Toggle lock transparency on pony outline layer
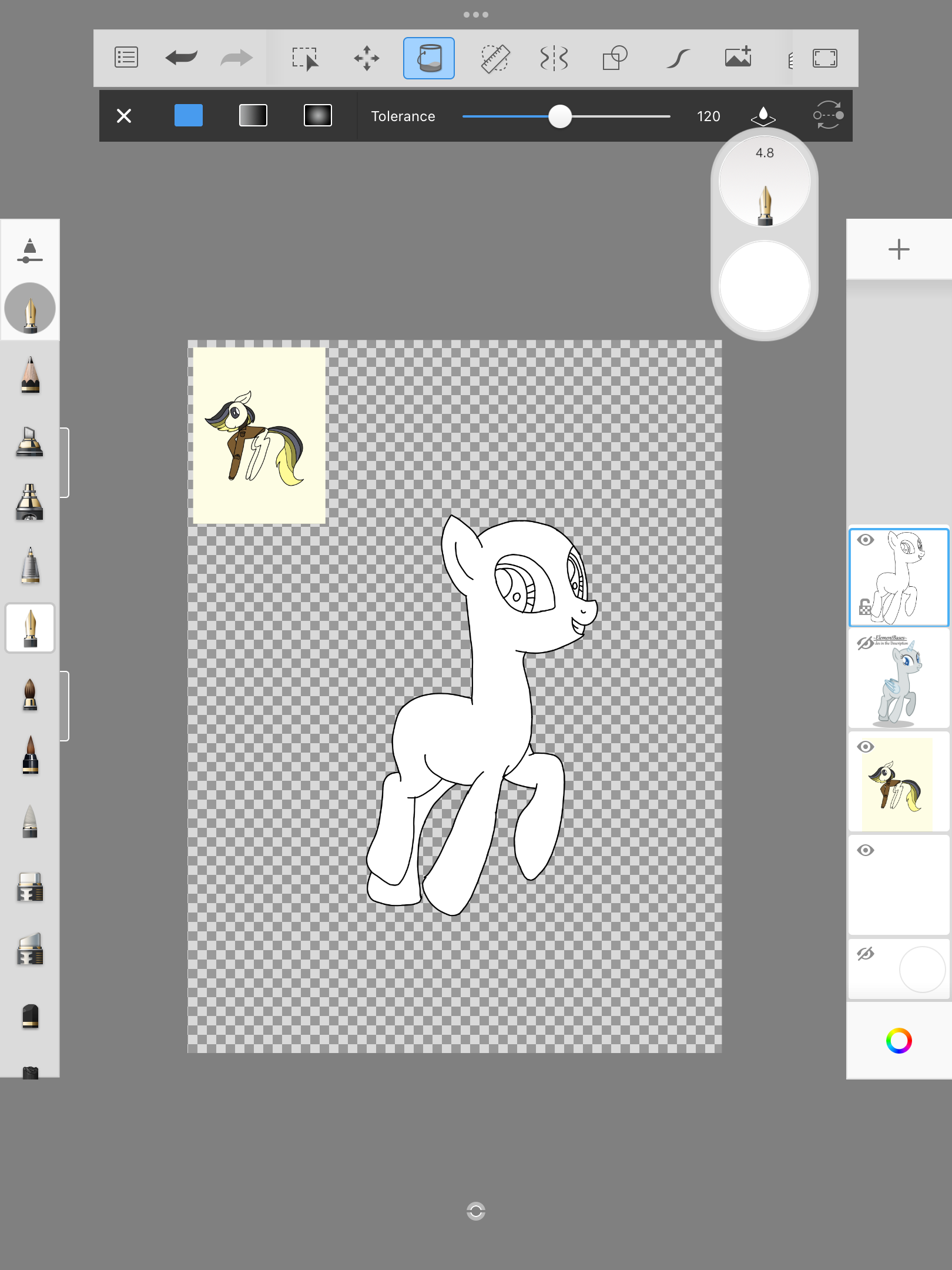Image resolution: width=952 pixels, height=1270 pixels. [x=865, y=607]
